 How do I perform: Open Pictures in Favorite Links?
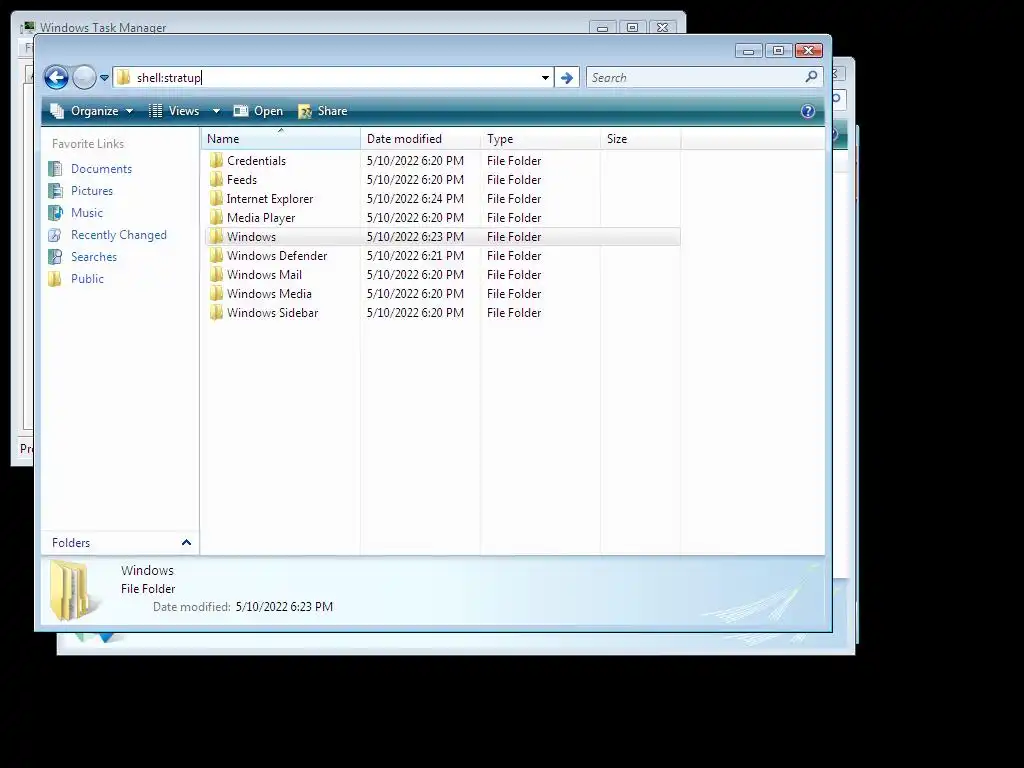point(92,191)
